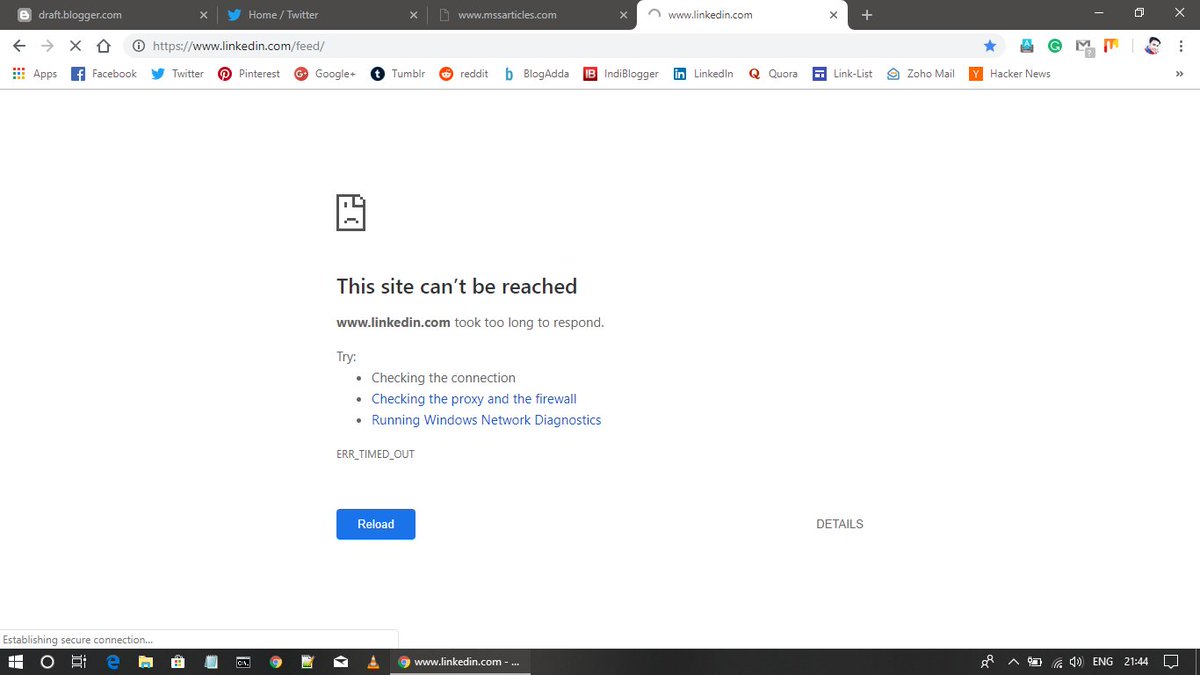Select the www.linkedin.com Chrome taskbar window
This screenshot has height=675, width=1200.
coord(460,661)
